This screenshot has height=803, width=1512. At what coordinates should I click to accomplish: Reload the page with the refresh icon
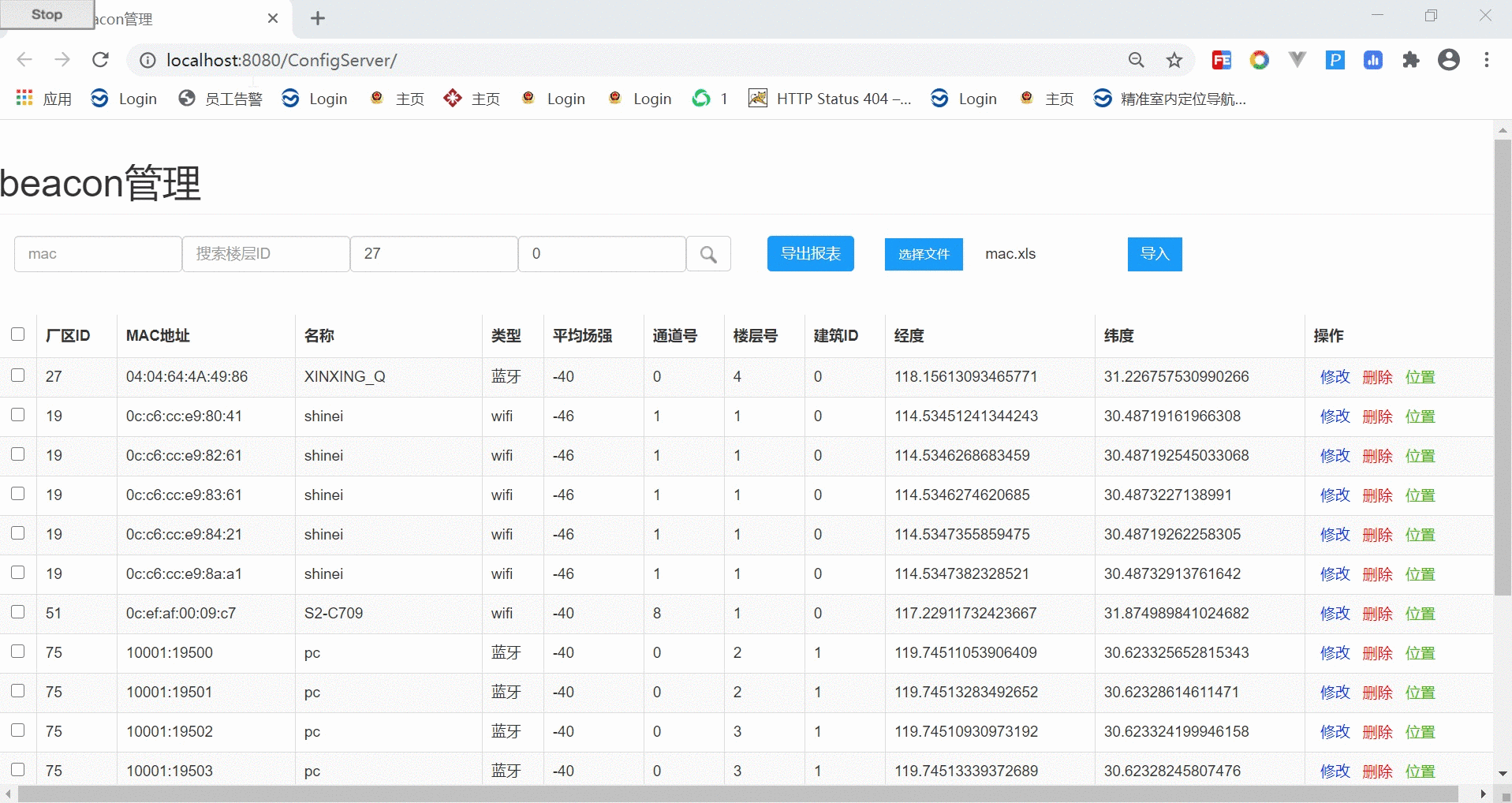coord(100,60)
